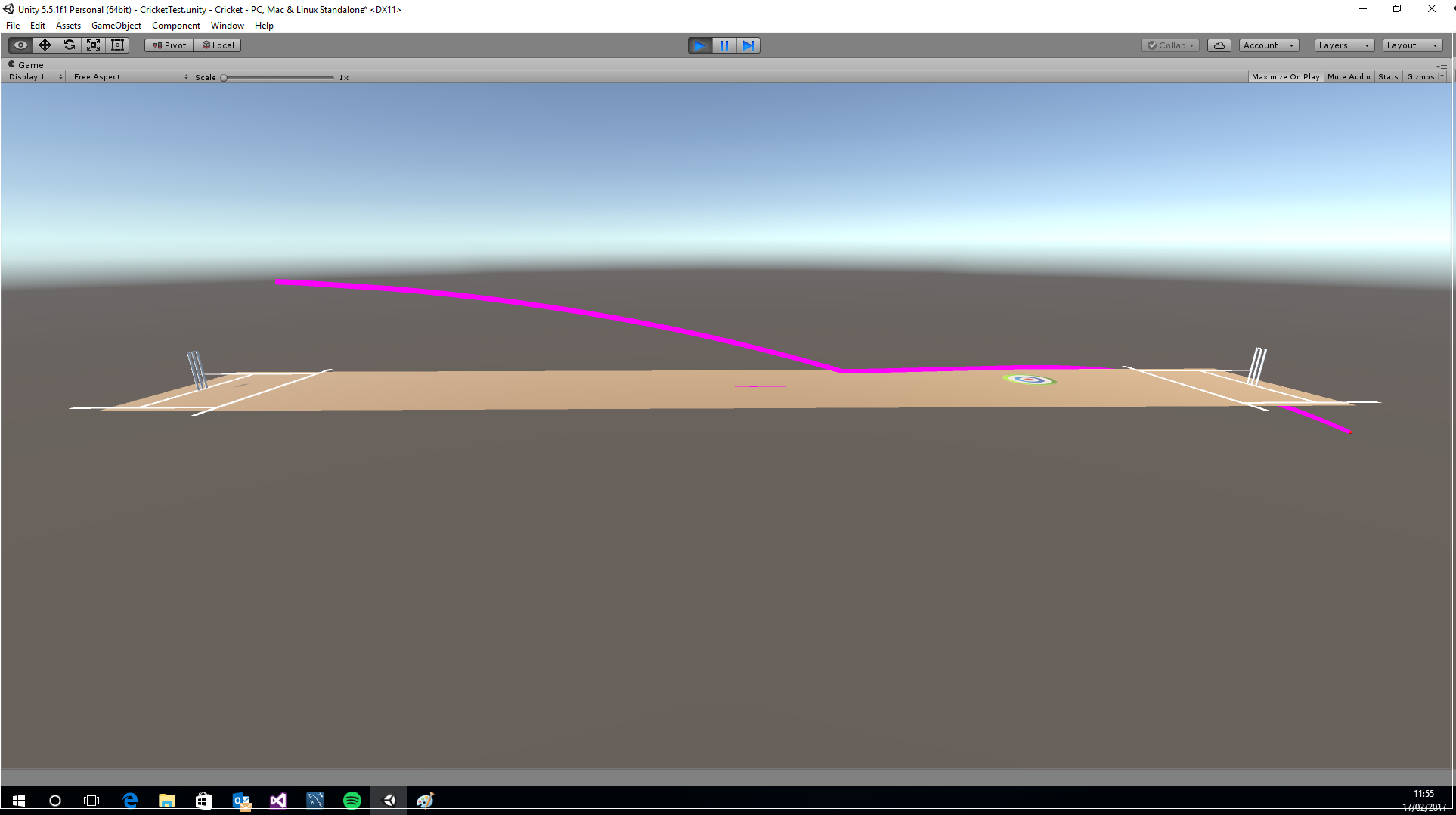Select the Scale tool

[x=93, y=45]
